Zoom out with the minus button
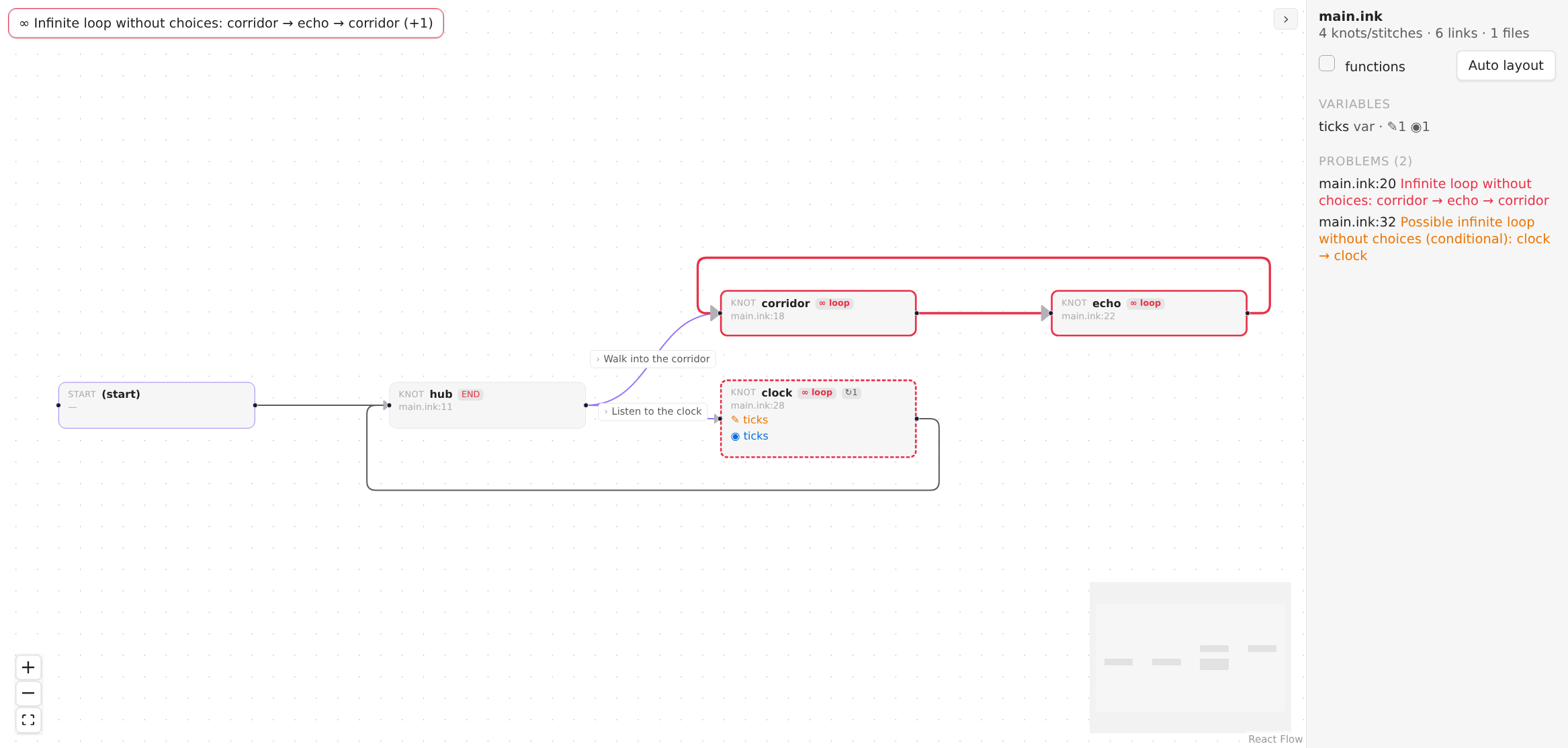1568x748 pixels. click(28, 694)
